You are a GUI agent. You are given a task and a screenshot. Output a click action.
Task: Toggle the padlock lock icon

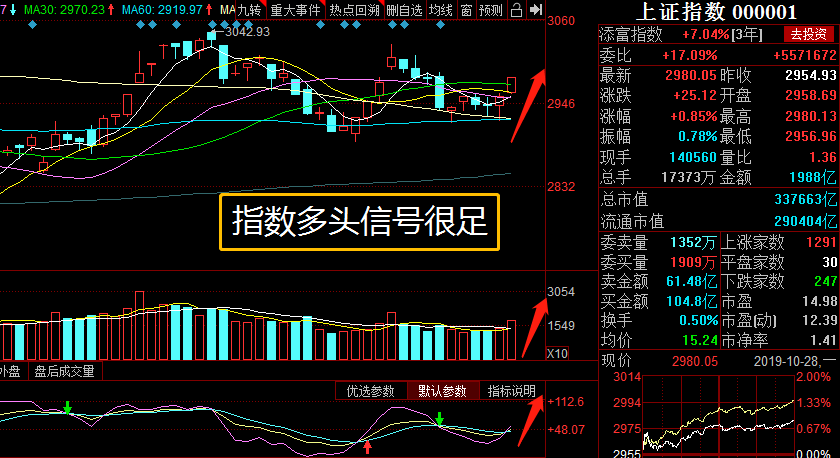tap(516, 10)
